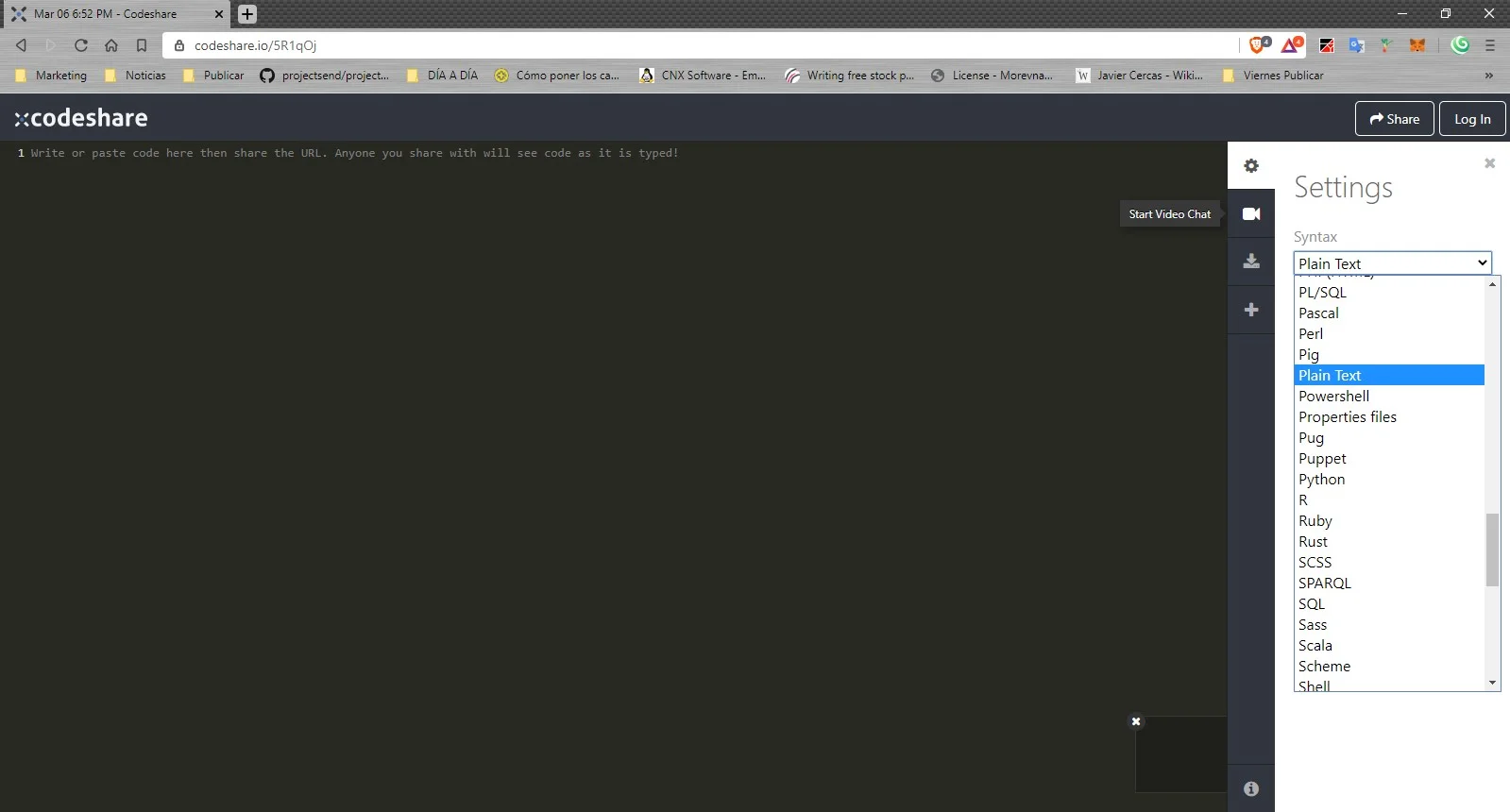
Task: Select Powershell syntax option
Action: point(1389,397)
